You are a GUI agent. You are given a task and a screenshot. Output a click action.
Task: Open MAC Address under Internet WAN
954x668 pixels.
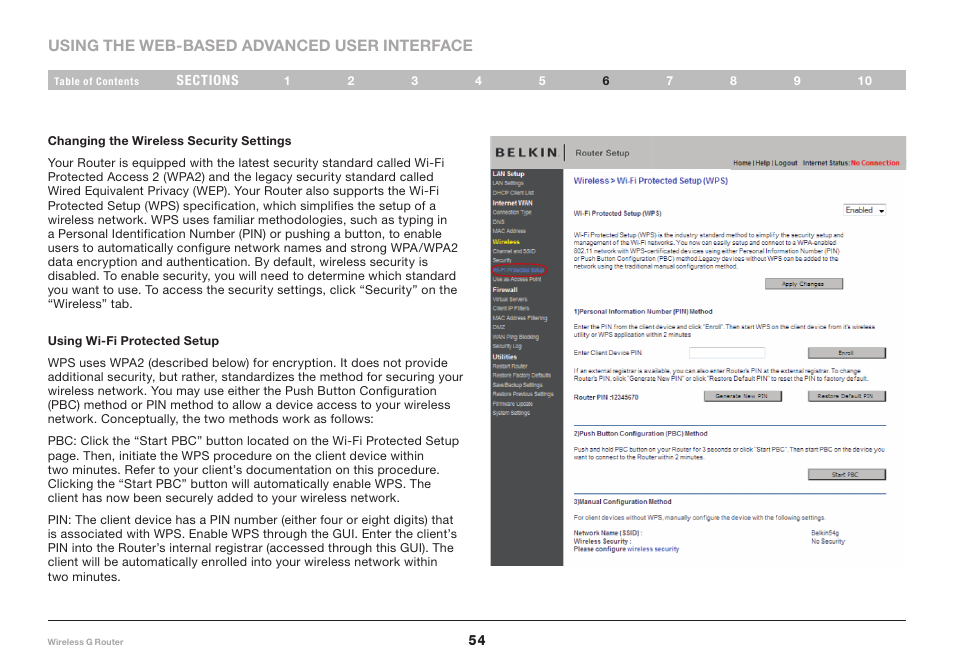point(509,231)
